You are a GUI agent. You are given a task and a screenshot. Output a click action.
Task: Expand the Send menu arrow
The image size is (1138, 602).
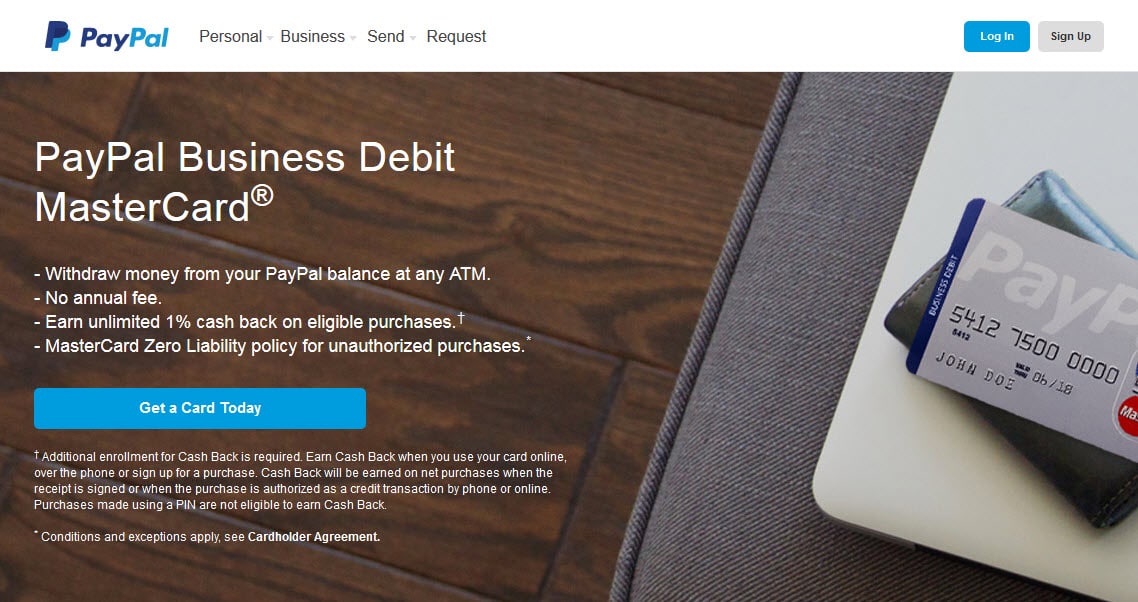(x=412, y=38)
